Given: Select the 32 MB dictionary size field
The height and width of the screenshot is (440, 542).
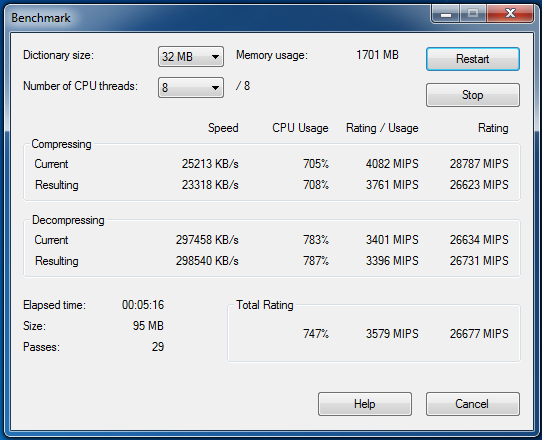Looking at the screenshot, I should [x=190, y=57].
